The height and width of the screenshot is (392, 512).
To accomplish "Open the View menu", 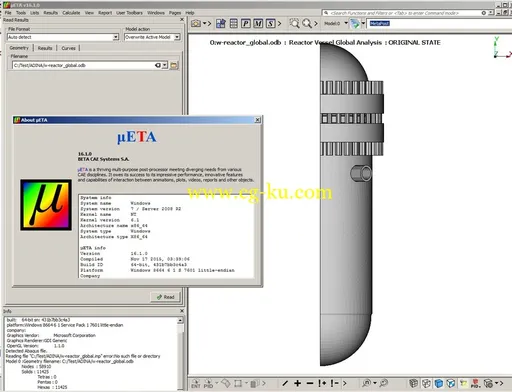I will pyautogui.click(x=89, y=13).
